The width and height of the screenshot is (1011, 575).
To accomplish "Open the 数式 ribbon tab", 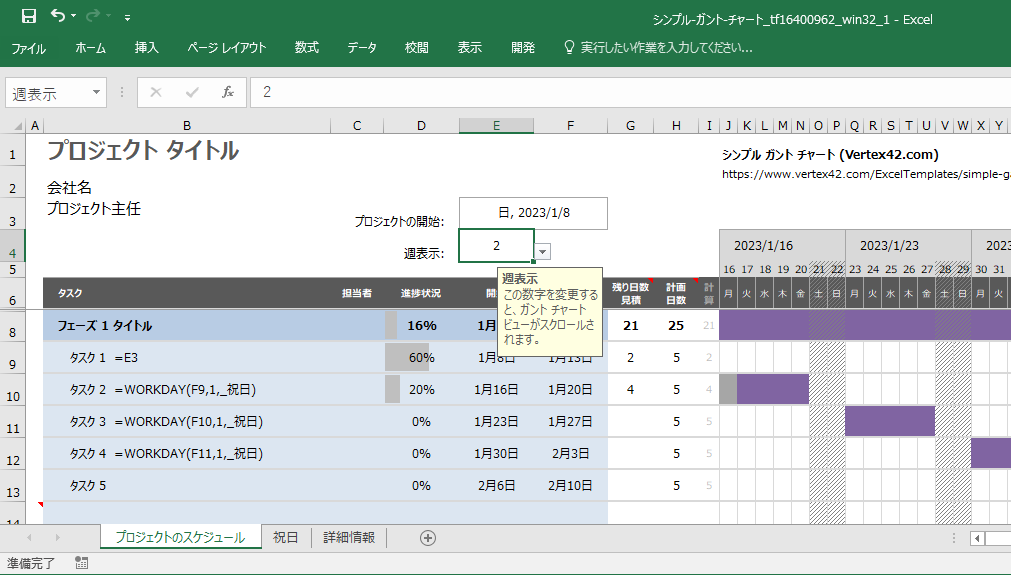I will pyautogui.click(x=307, y=48).
